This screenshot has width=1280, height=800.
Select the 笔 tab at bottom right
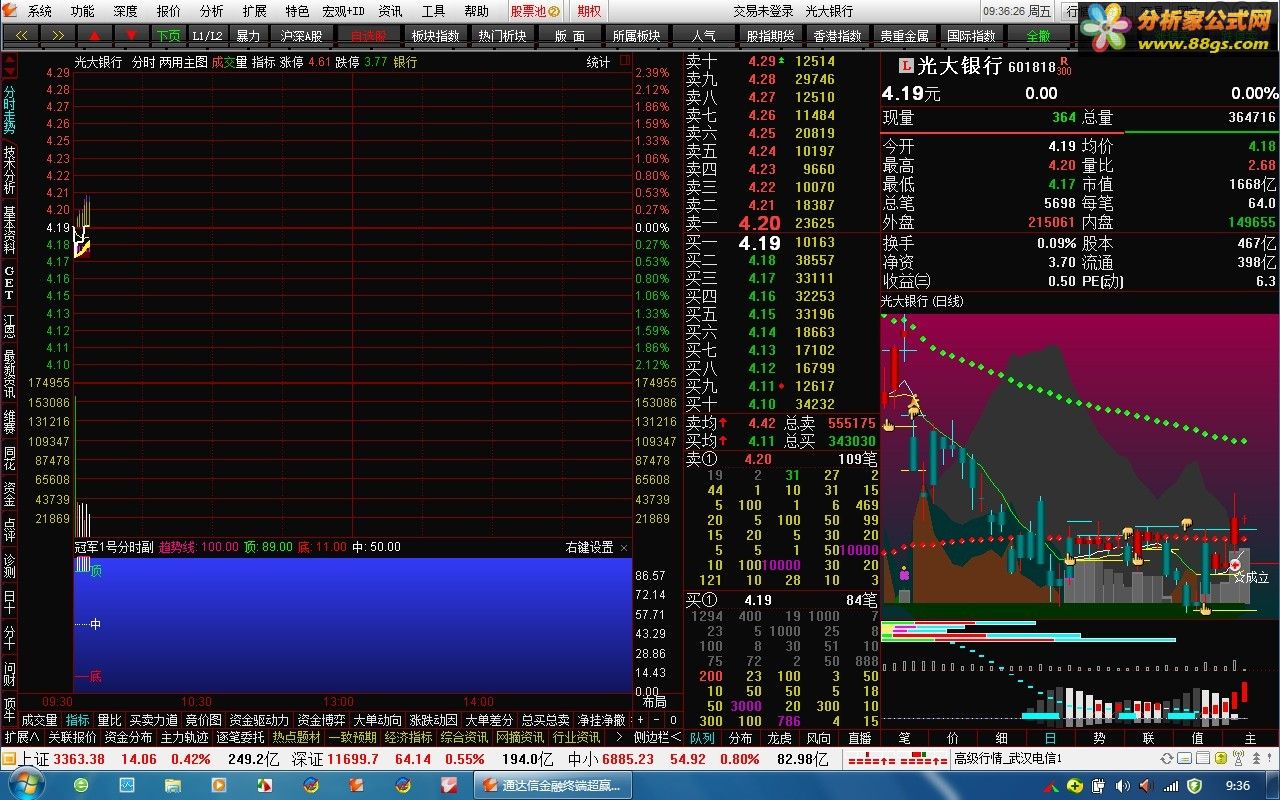[x=904, y=738]
